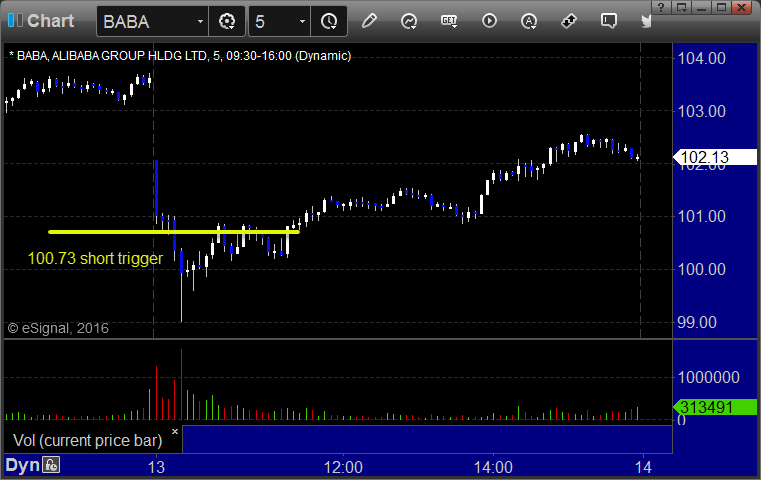Viewport: 761px width, 480px height.
Task: Click the 14:00 time axis label
Action: click(493, 467)
